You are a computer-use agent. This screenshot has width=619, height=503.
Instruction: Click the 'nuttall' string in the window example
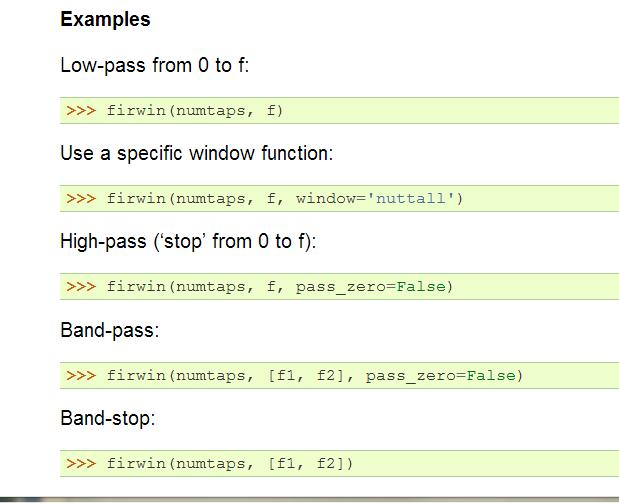(x=411, y=198)
